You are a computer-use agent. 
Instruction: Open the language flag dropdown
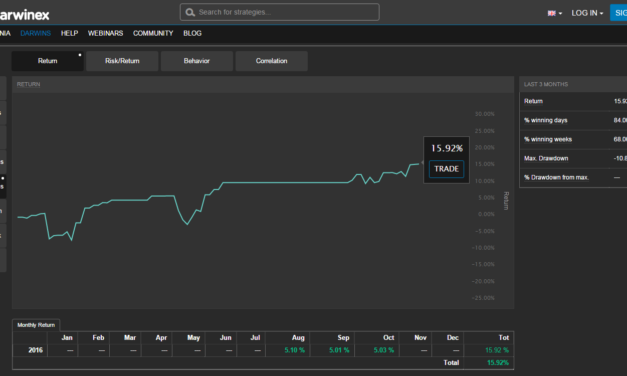pyautogui.click(x=555, y=13)
